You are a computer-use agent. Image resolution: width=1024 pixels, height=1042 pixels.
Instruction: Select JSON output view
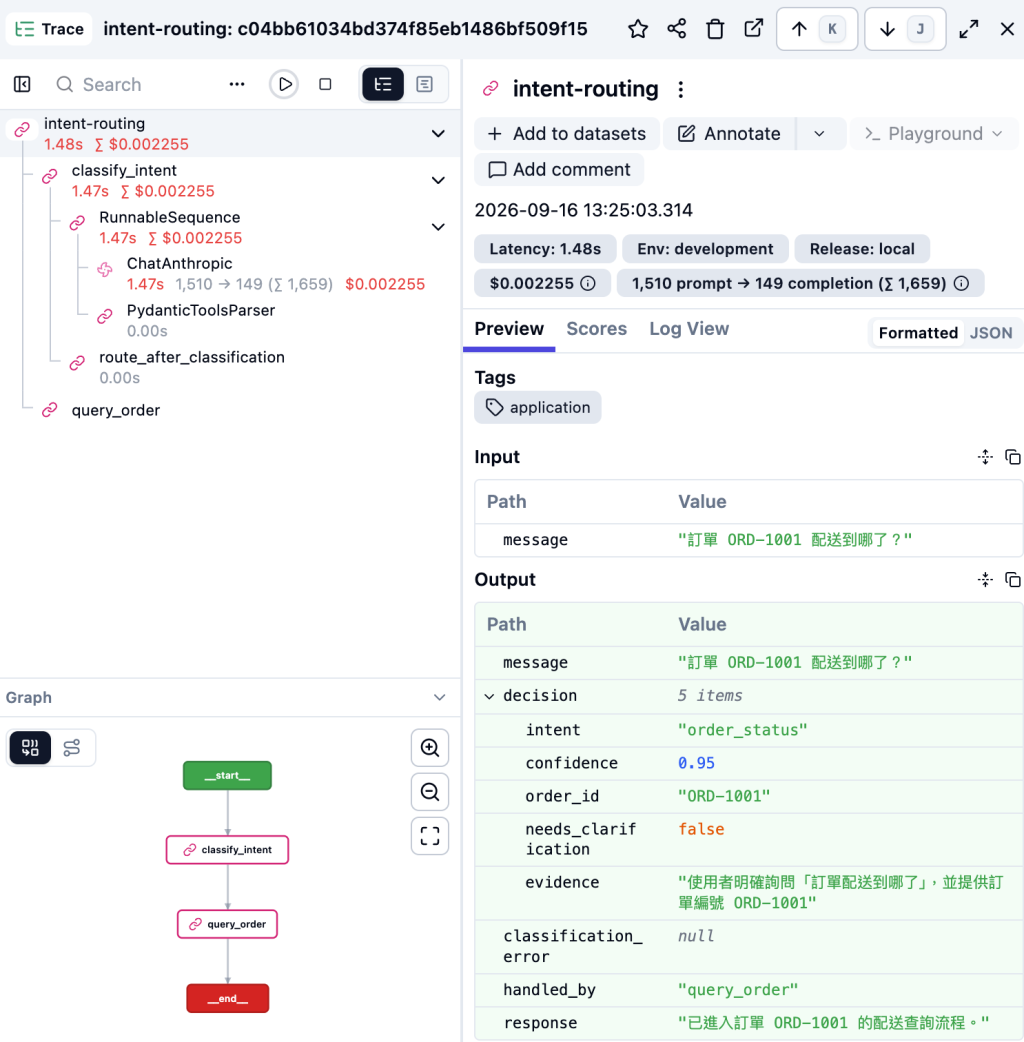coord(991,333)
